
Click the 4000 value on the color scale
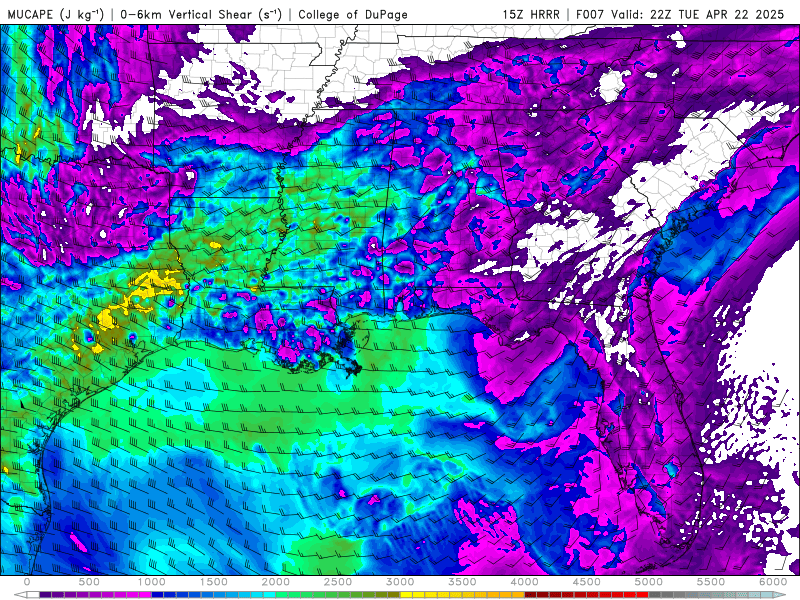coord(525,582)
